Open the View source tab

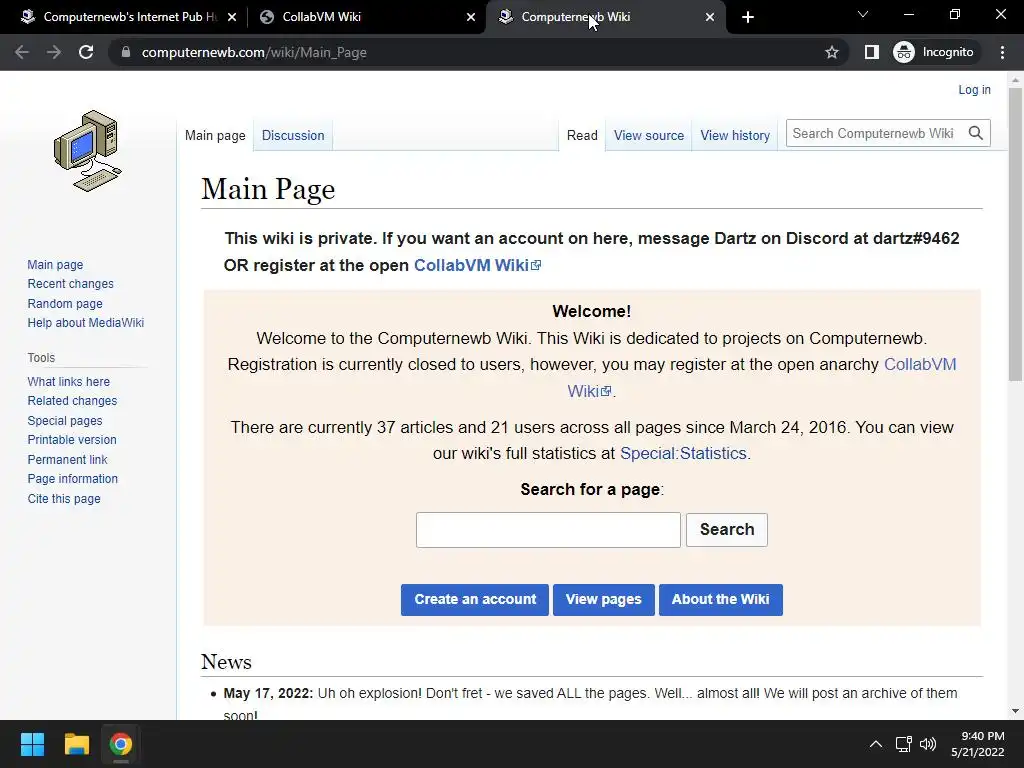pyautogui.click(x=648, y=135)
